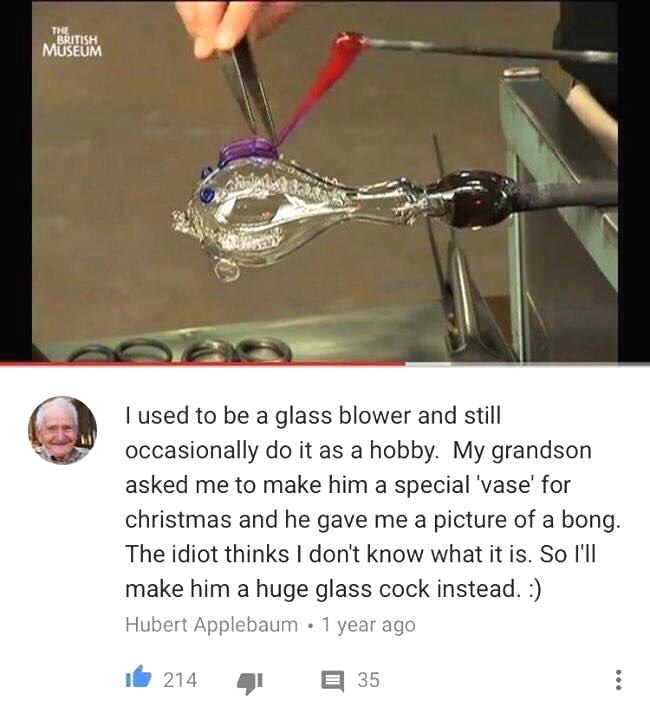Click the thumbs-down dislike icon
Screen dimensions: 650x720
click(x=250, y=683)
